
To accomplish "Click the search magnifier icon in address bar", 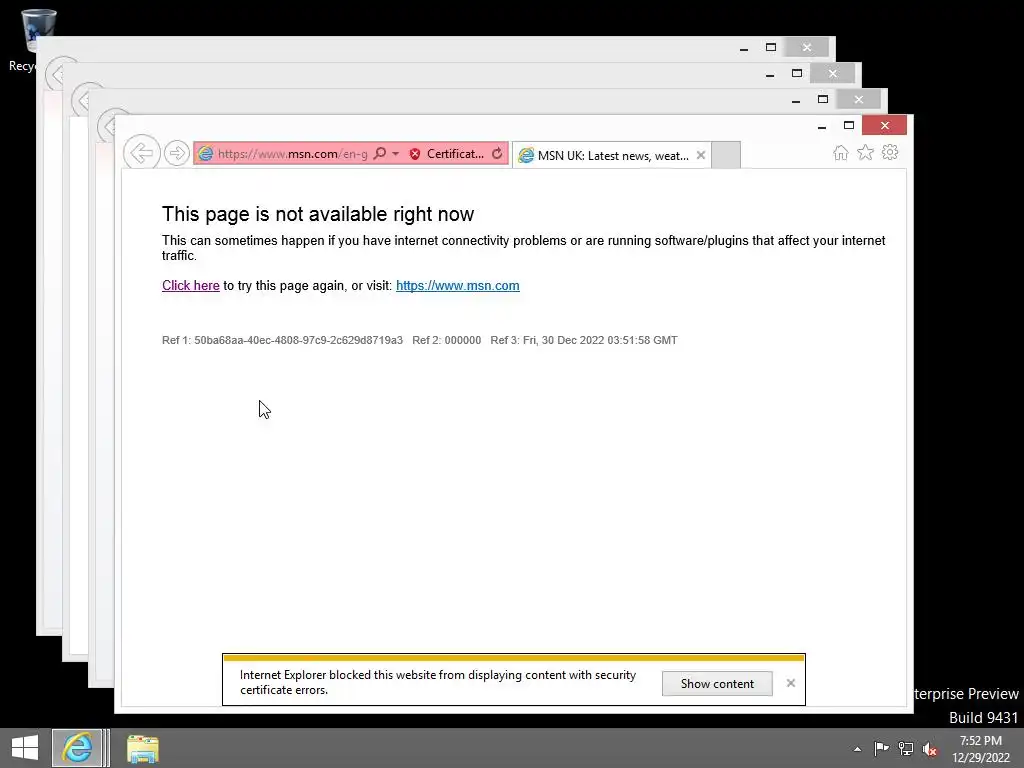I will coord(379,153).
